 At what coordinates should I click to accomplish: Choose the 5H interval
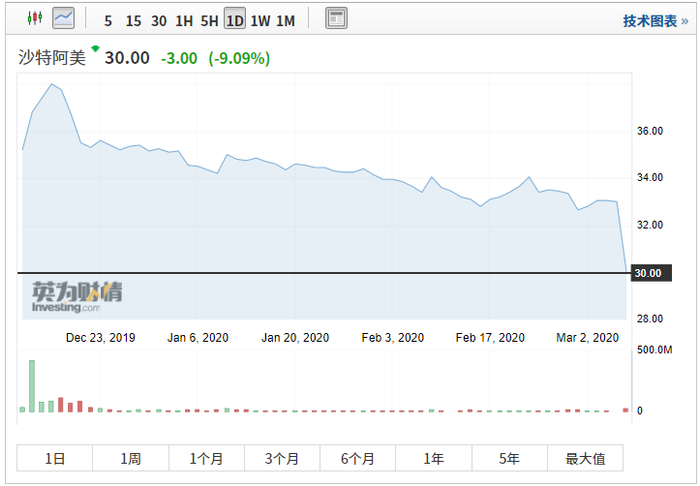[x=209, y=20]
